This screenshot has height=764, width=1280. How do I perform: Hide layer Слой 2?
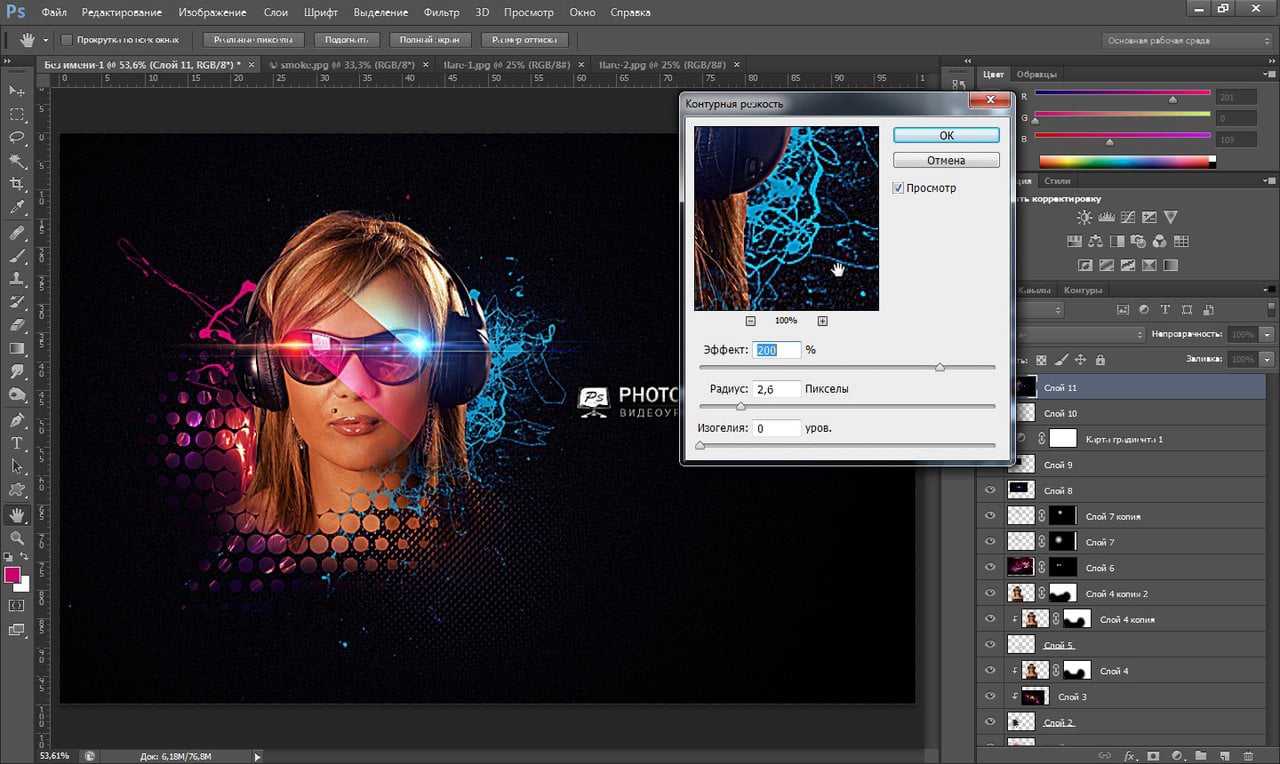990,722
